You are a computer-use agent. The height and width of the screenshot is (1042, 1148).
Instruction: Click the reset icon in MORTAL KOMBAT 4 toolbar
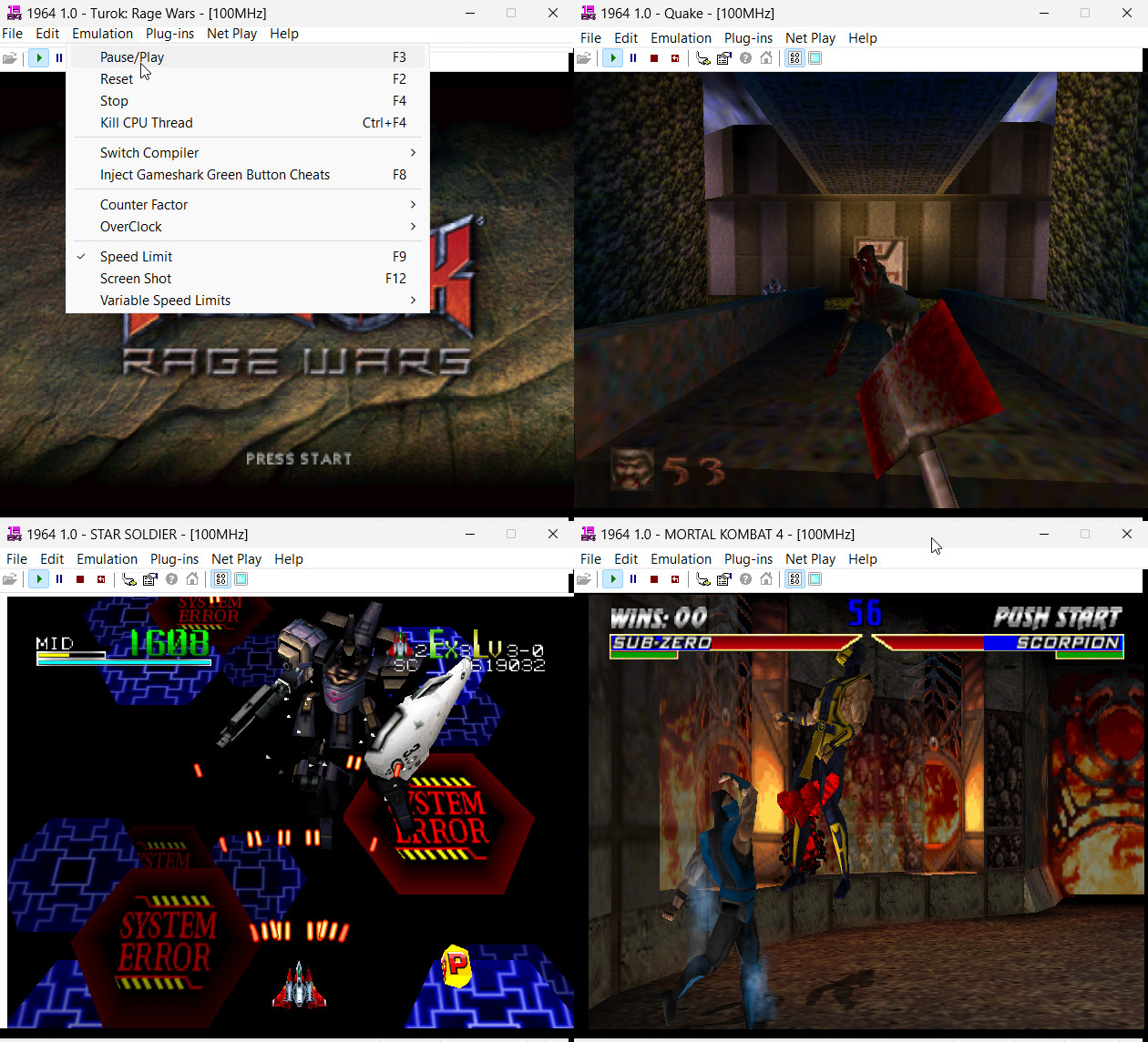[x=675, y=579]
